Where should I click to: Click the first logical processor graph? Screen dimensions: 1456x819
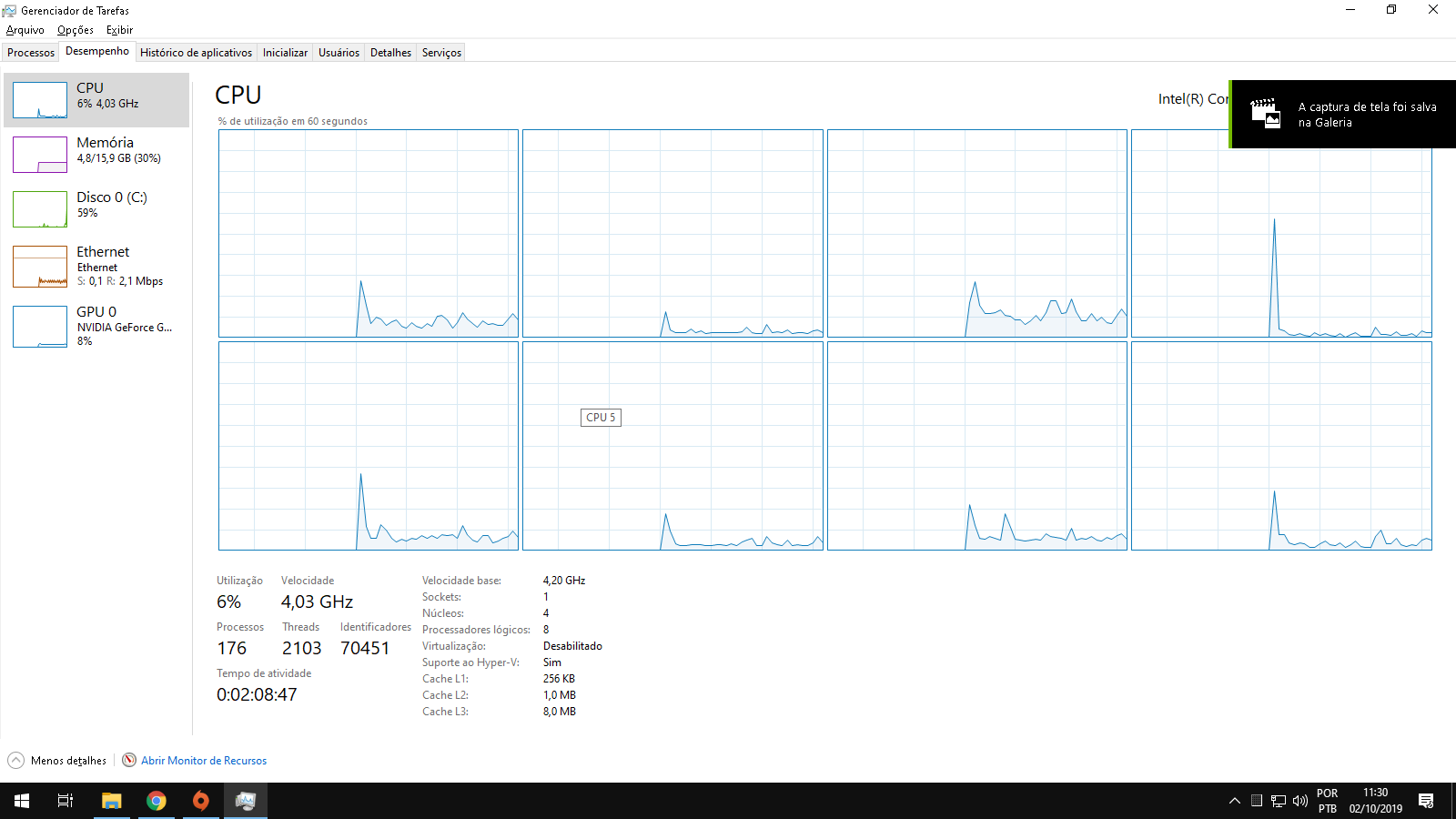[369, 234]
